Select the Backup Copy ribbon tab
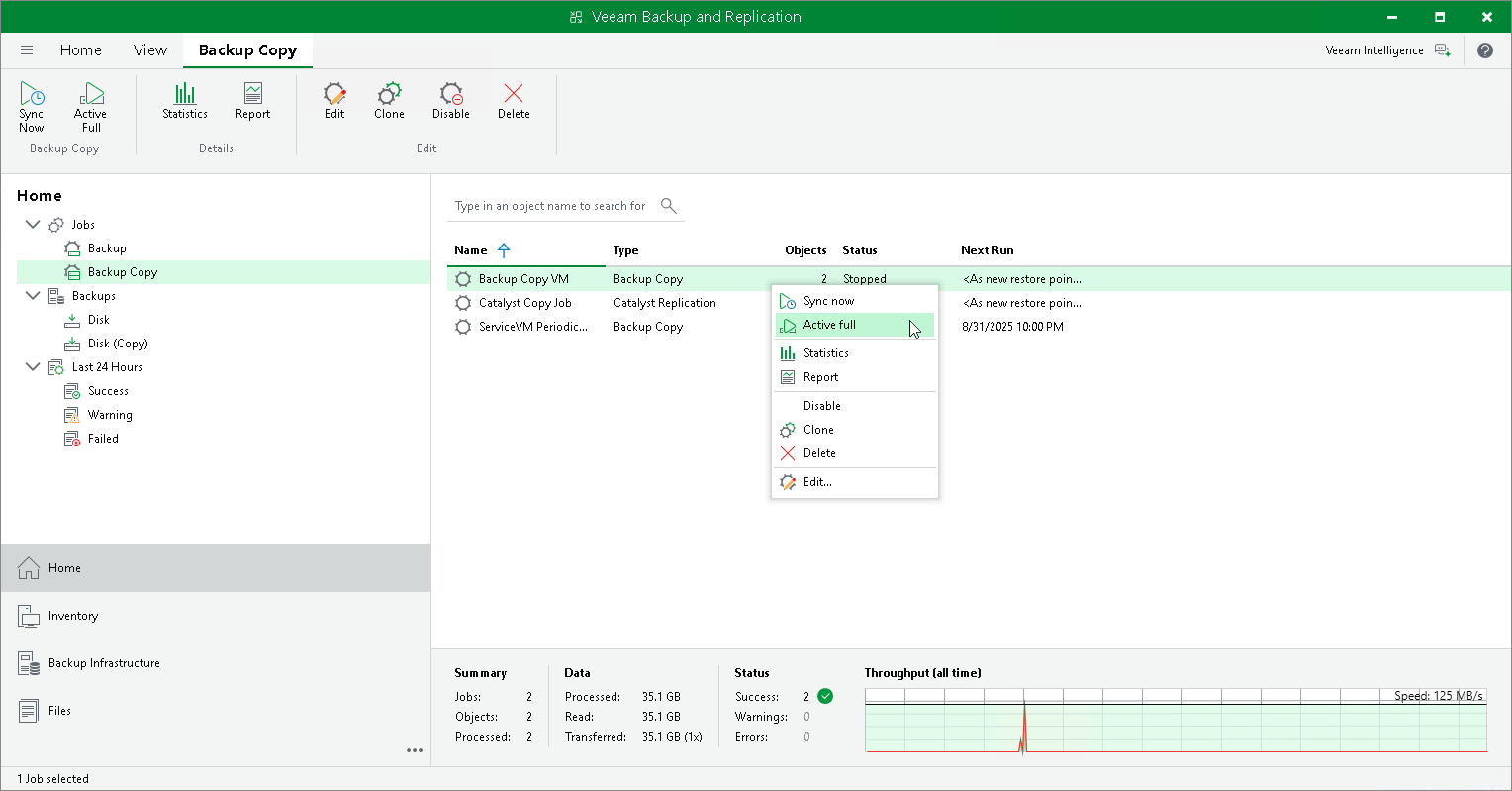The image size is (1512, 791). 247,50
